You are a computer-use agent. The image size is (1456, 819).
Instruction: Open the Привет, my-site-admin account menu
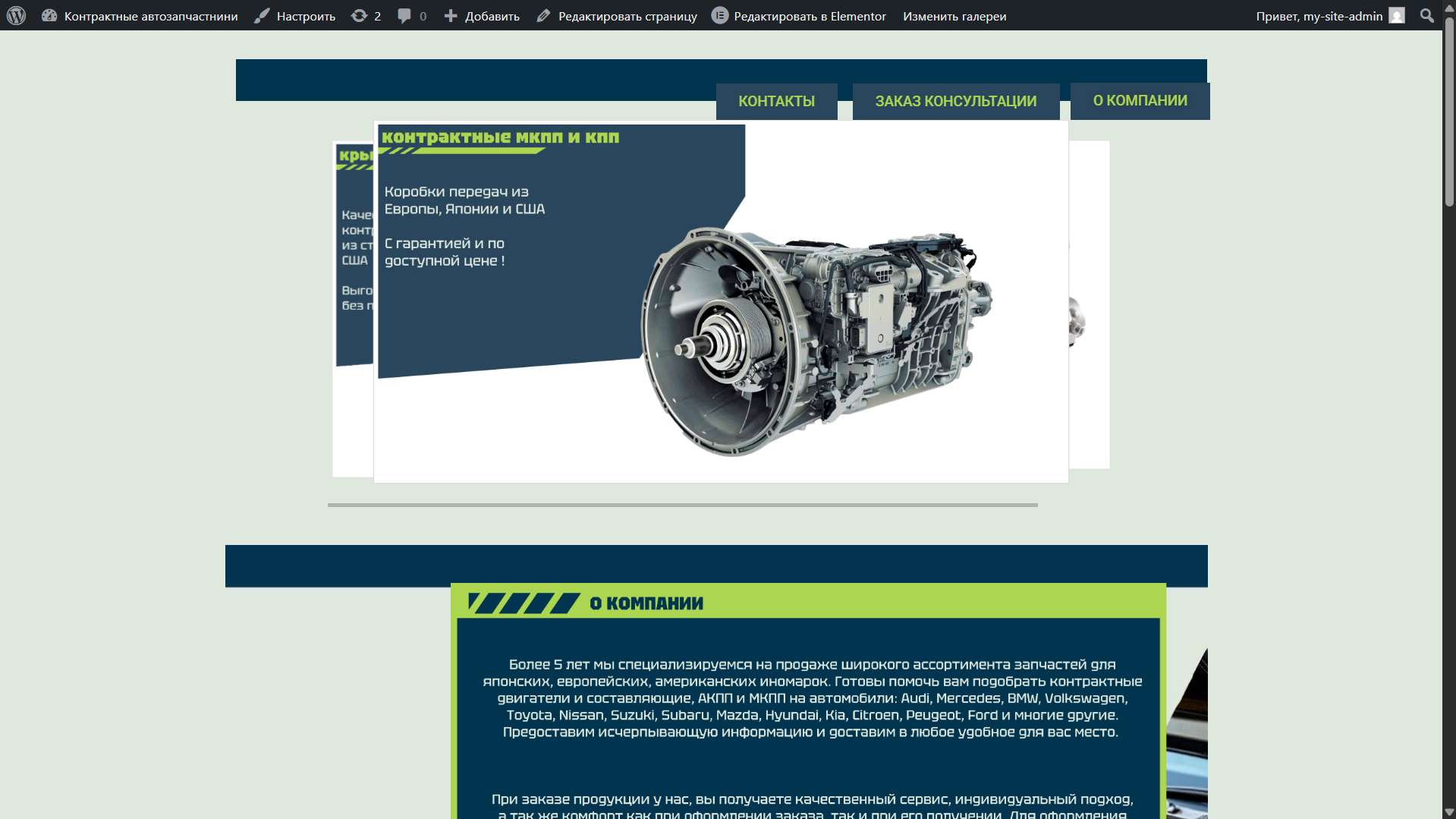[1330, 15]
